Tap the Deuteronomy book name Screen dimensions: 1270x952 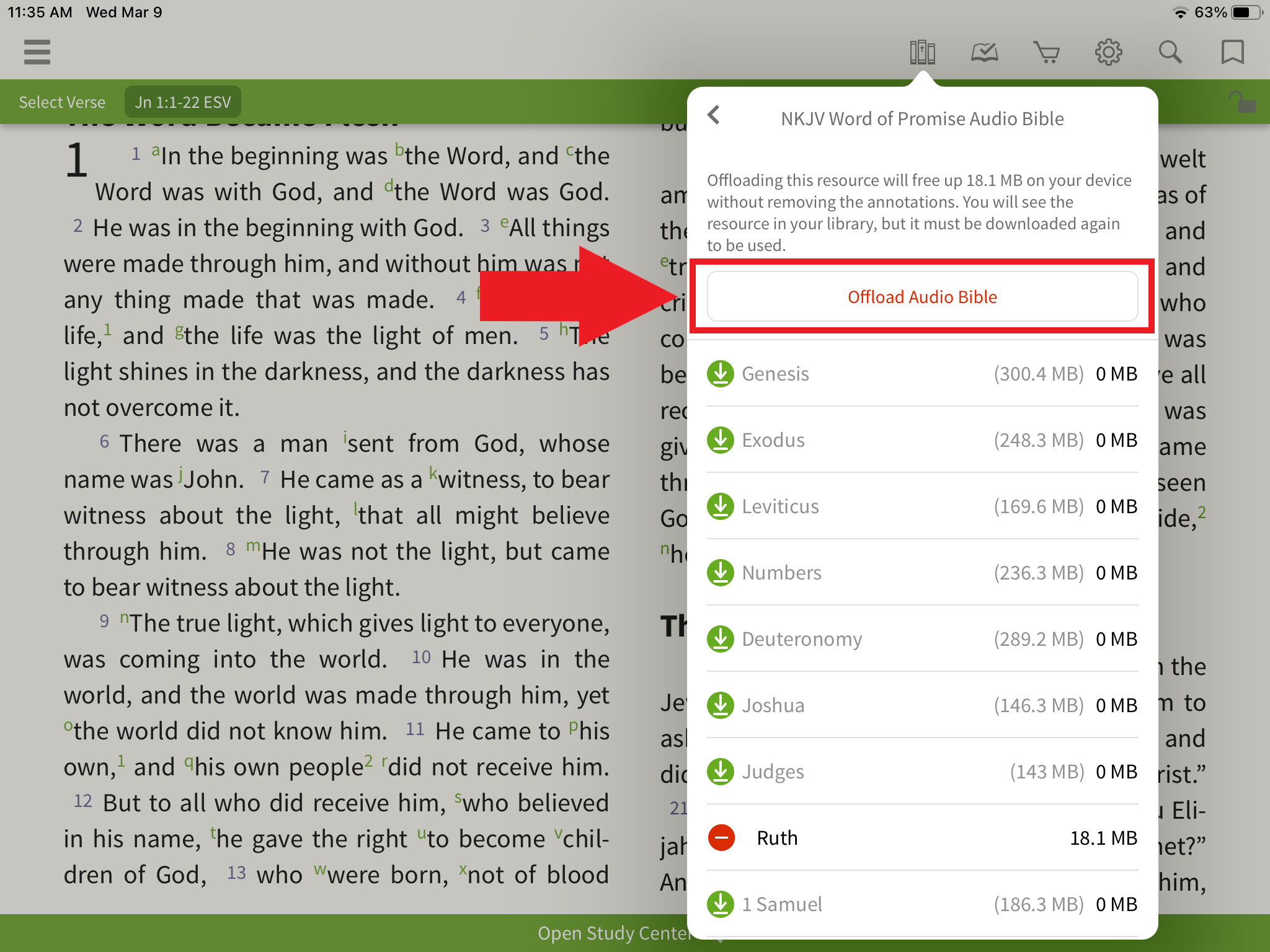[802, 639]
